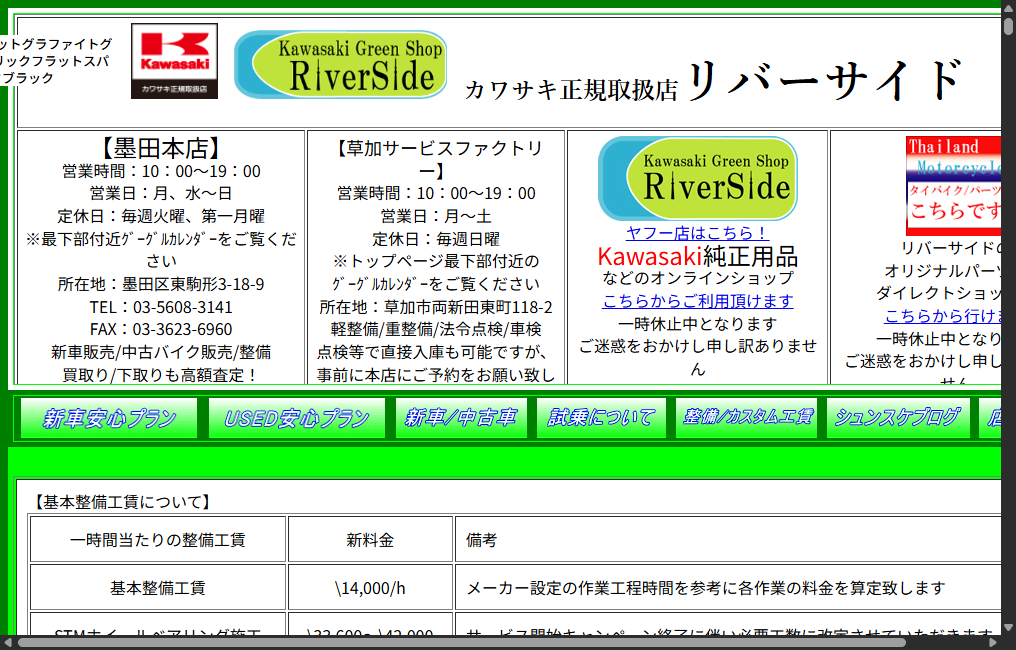Image resolution: width=1016 pixels, height=650 pixels.
Task: Open the USED安心プラン menu button
Action: click(297, 418)
